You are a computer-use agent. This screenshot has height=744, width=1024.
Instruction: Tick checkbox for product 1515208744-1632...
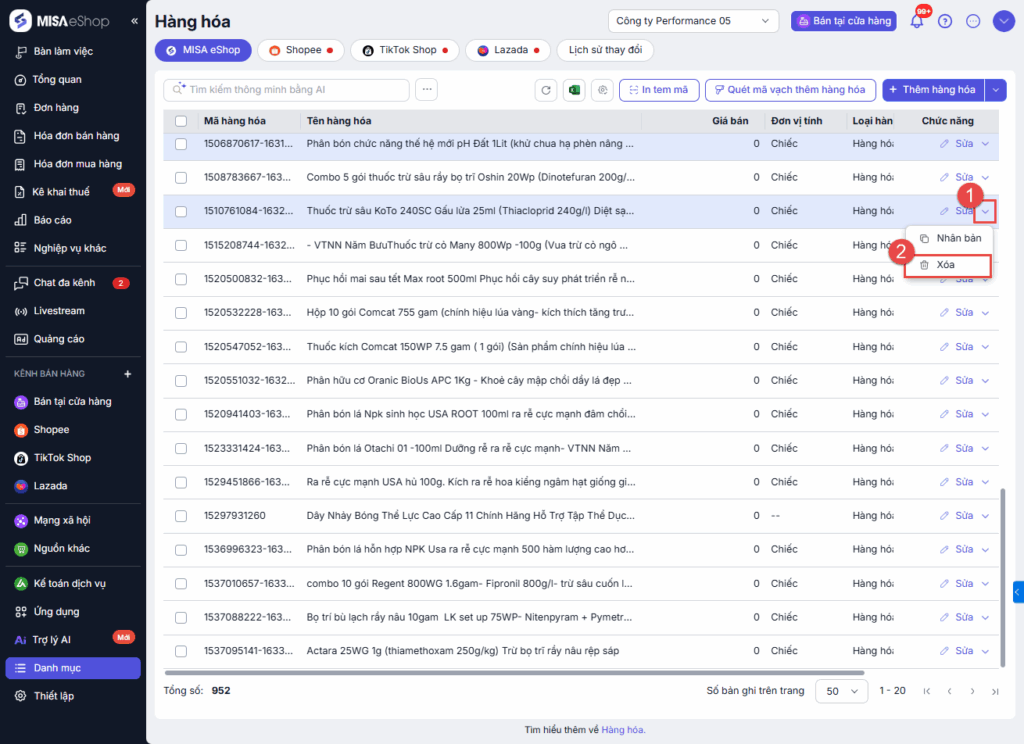pyautogui.click(x=181, y=245)
